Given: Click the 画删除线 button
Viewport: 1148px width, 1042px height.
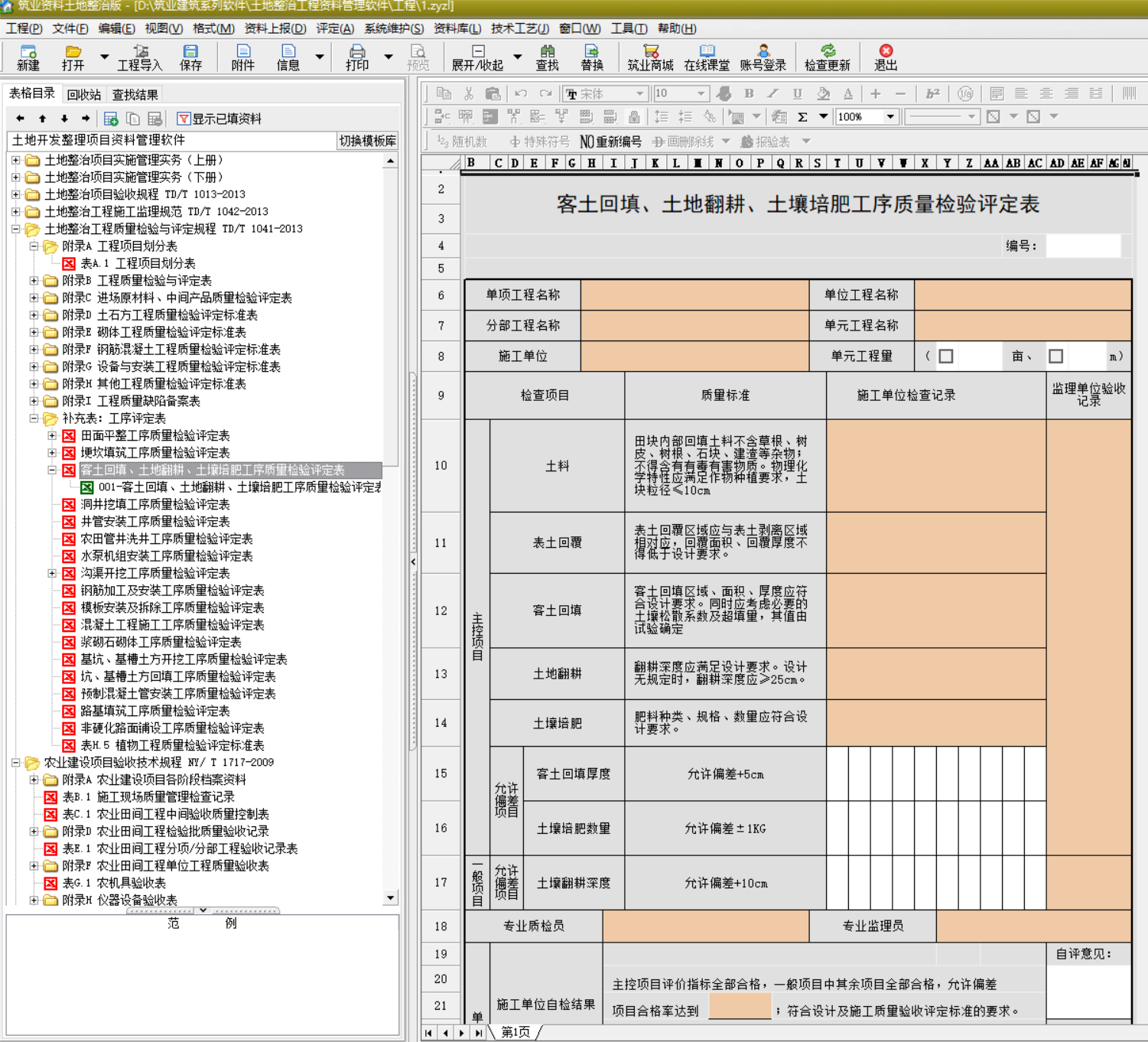Looking at the screenshot, I should click(x=683, y=142).
